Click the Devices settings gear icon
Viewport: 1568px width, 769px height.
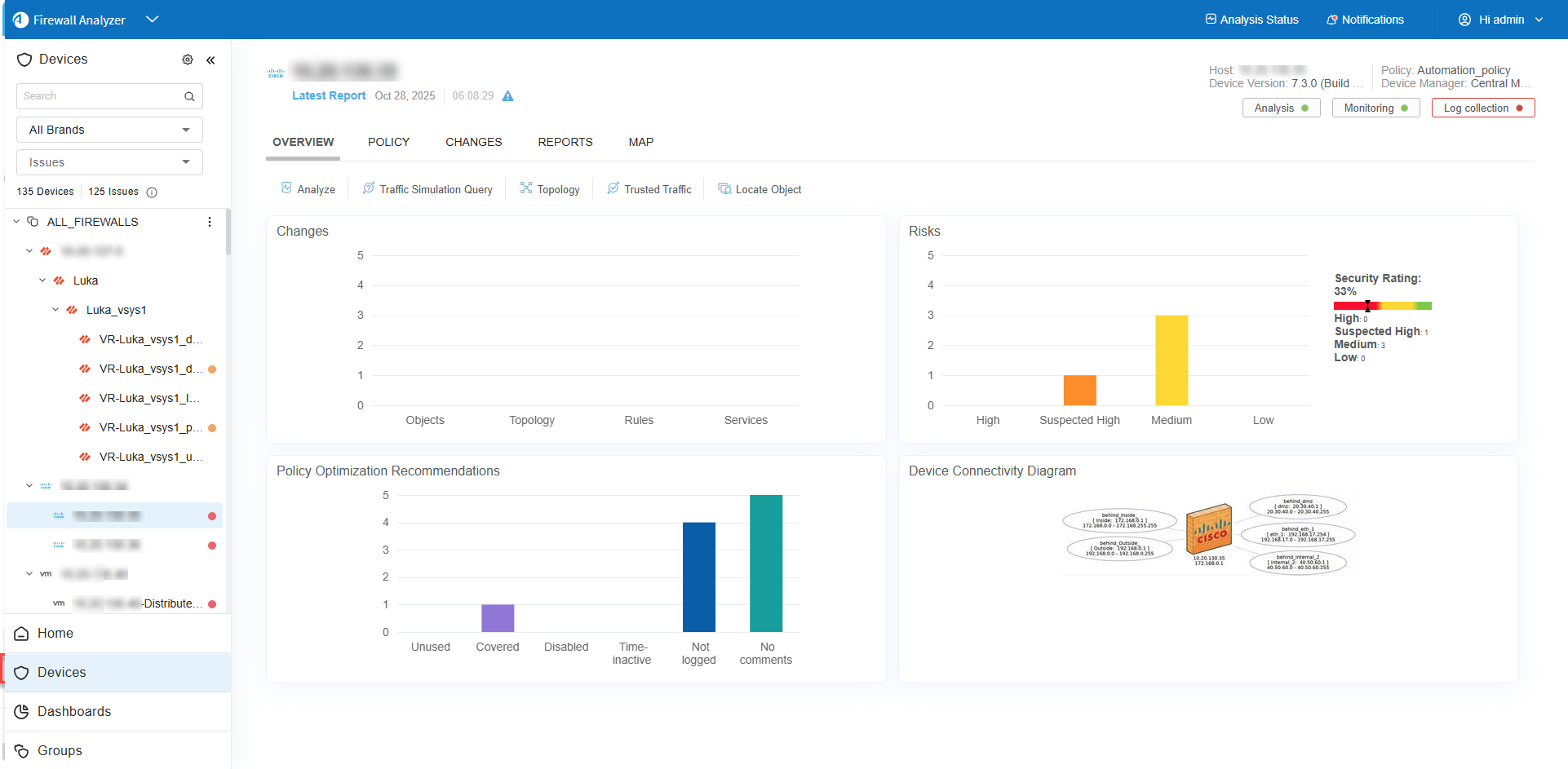pos(188,60)
